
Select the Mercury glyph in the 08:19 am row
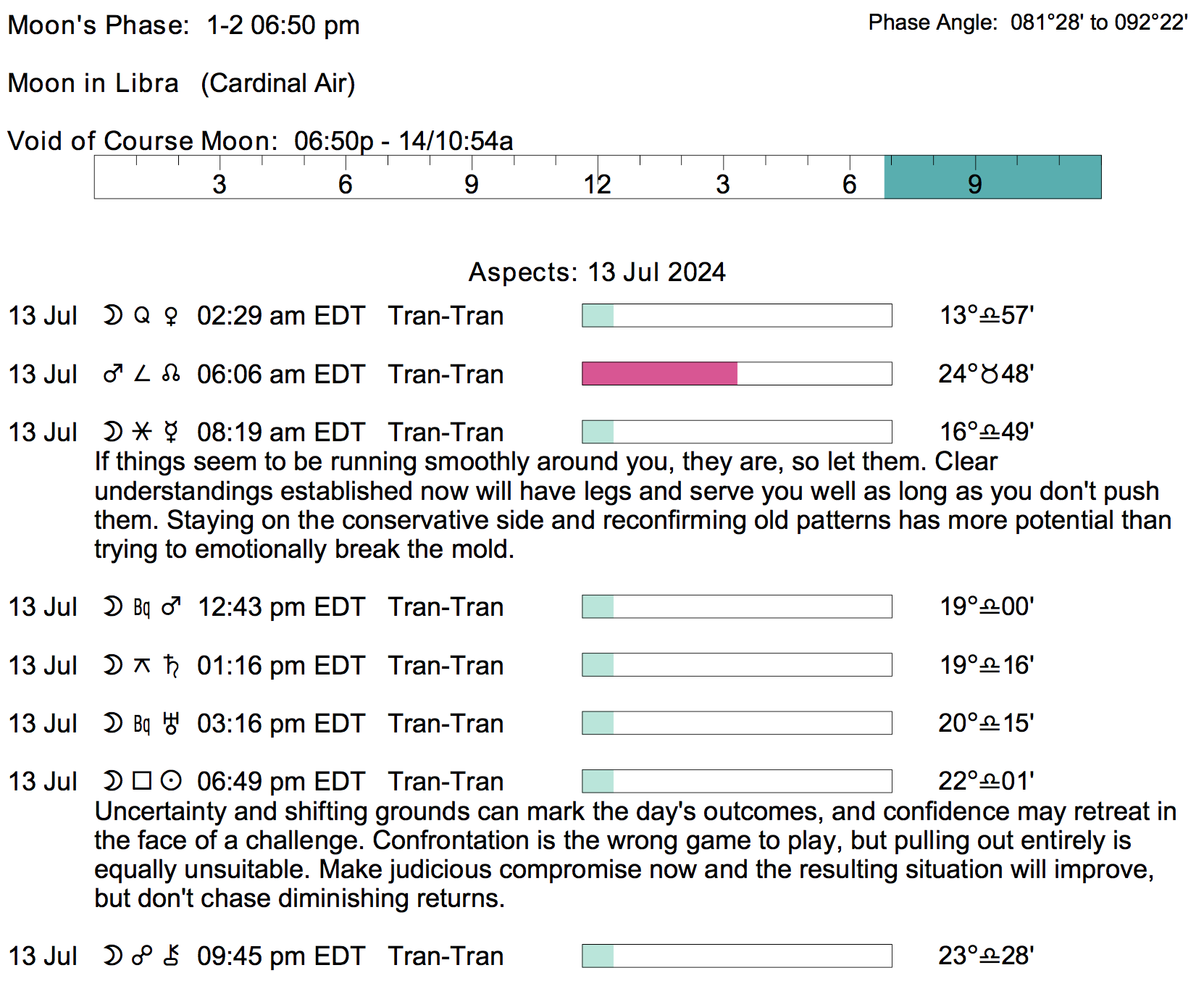[171, 432]
